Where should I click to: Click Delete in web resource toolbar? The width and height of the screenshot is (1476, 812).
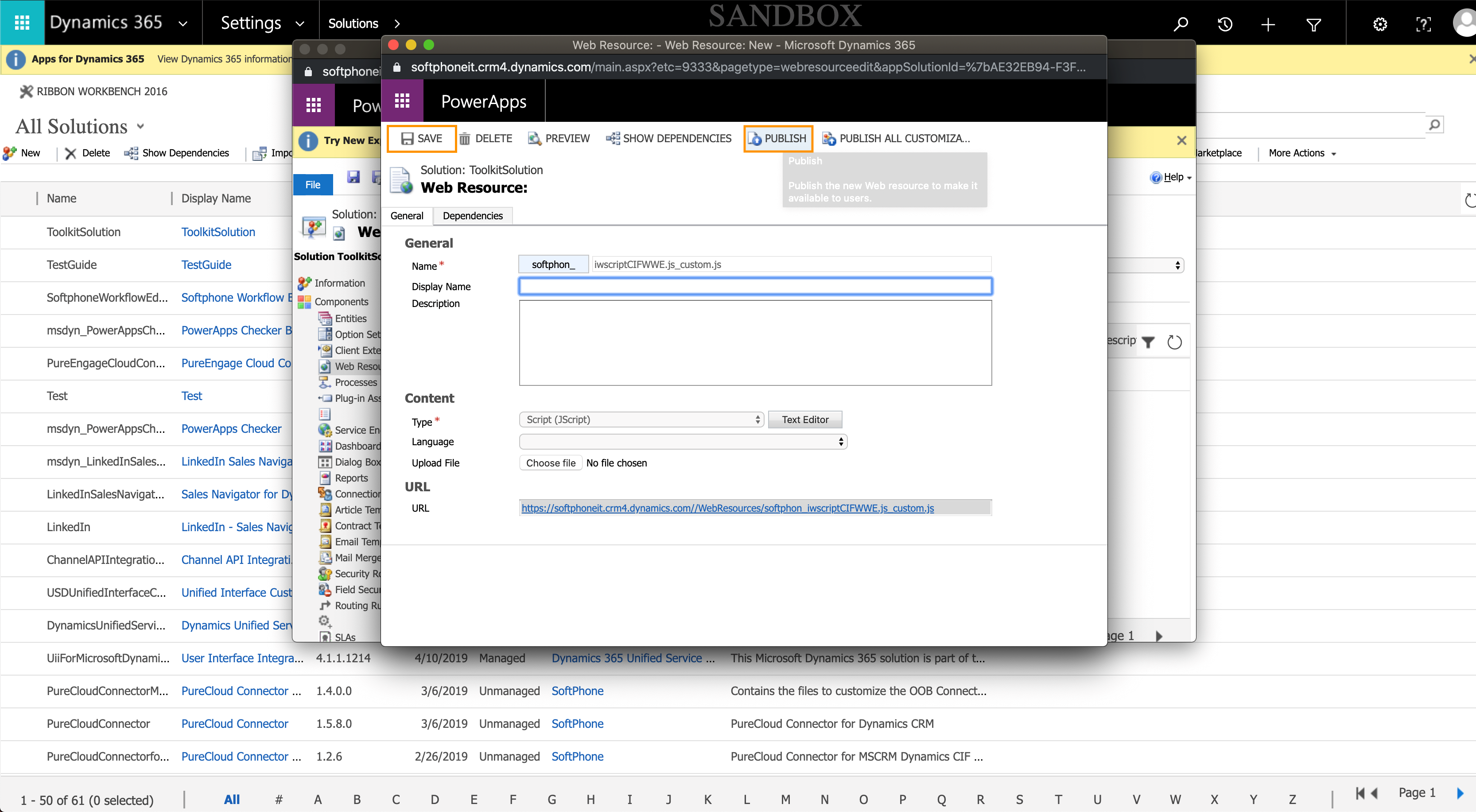[x=486, y=138]
